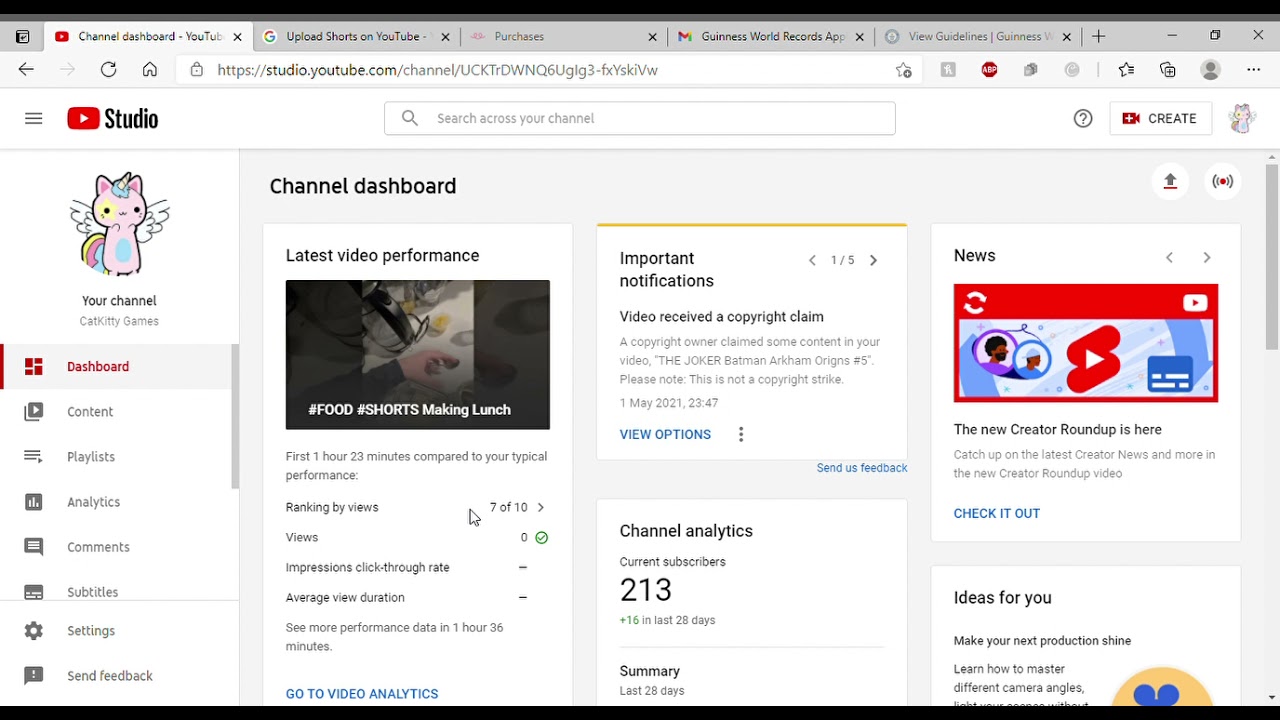Focus the Search across your channel field
Screen dimensions: 1280x720
(x=639, y=118)
